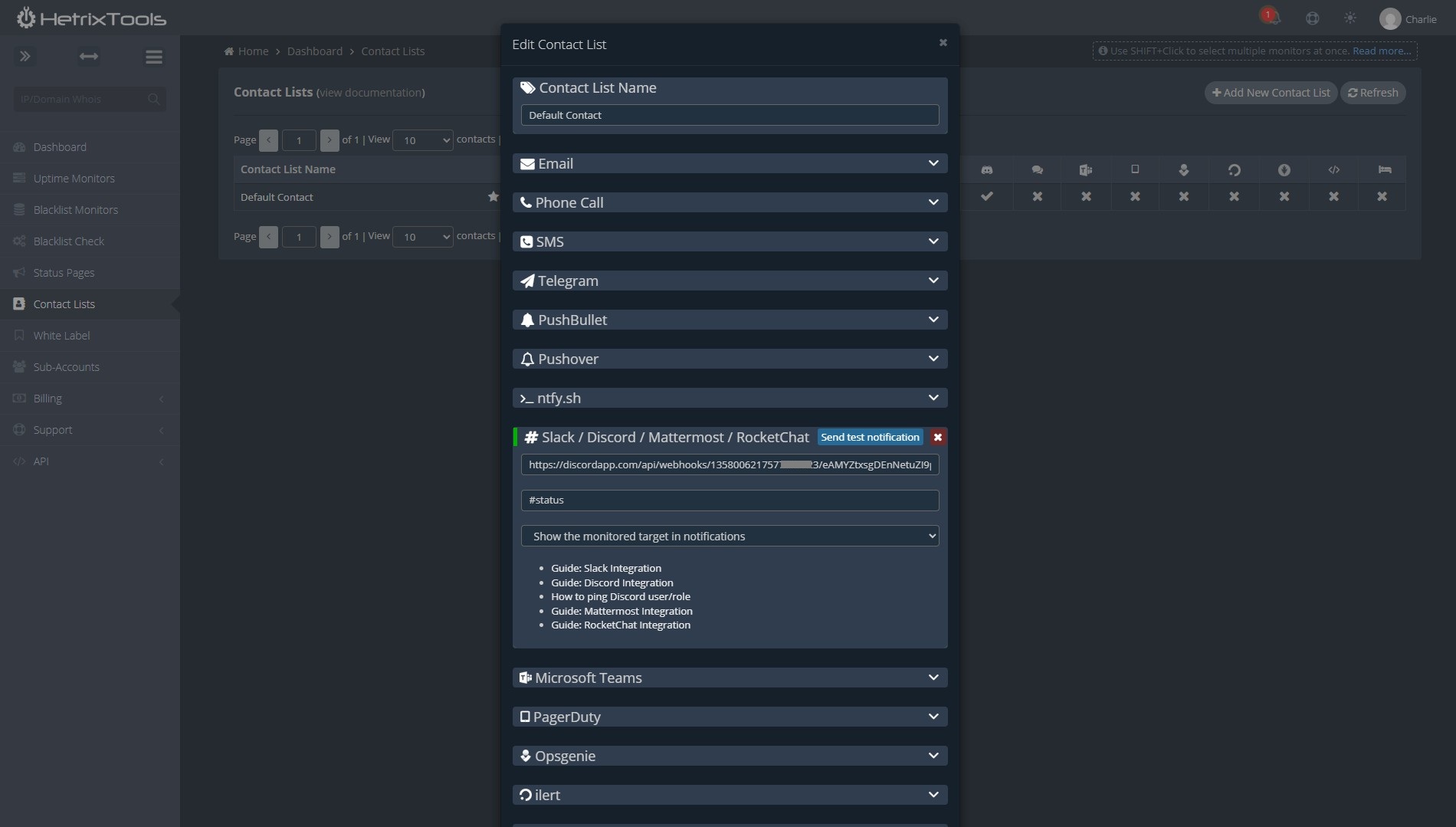The height and width of the screenshot is (827, 1456).
Task: Click the chat bubbles column header icon
Action: [1037, 169]
